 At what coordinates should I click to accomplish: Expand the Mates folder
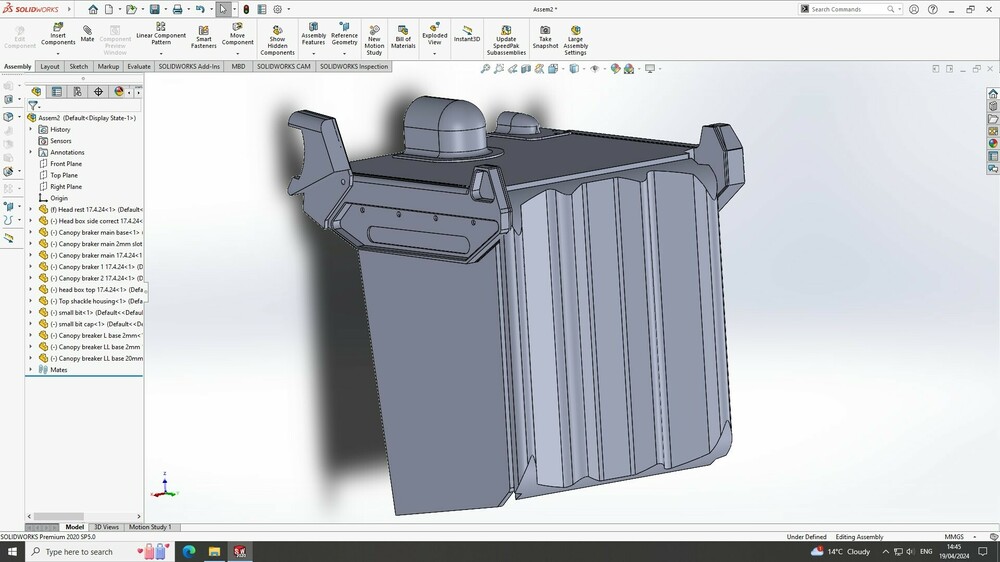[31, 370]
